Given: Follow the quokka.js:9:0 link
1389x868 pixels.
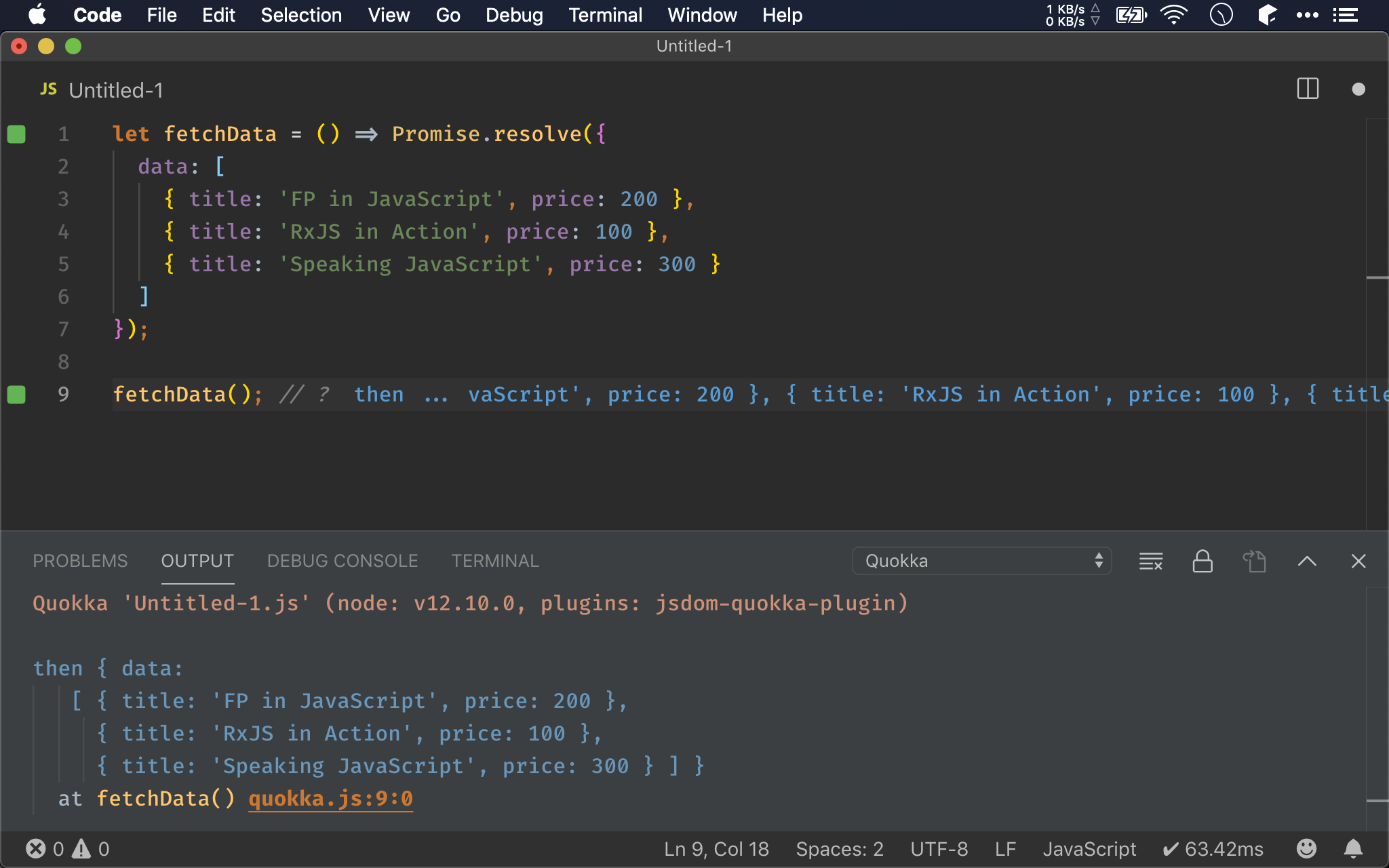Looking at the screenshot, I should coord(330,798).
